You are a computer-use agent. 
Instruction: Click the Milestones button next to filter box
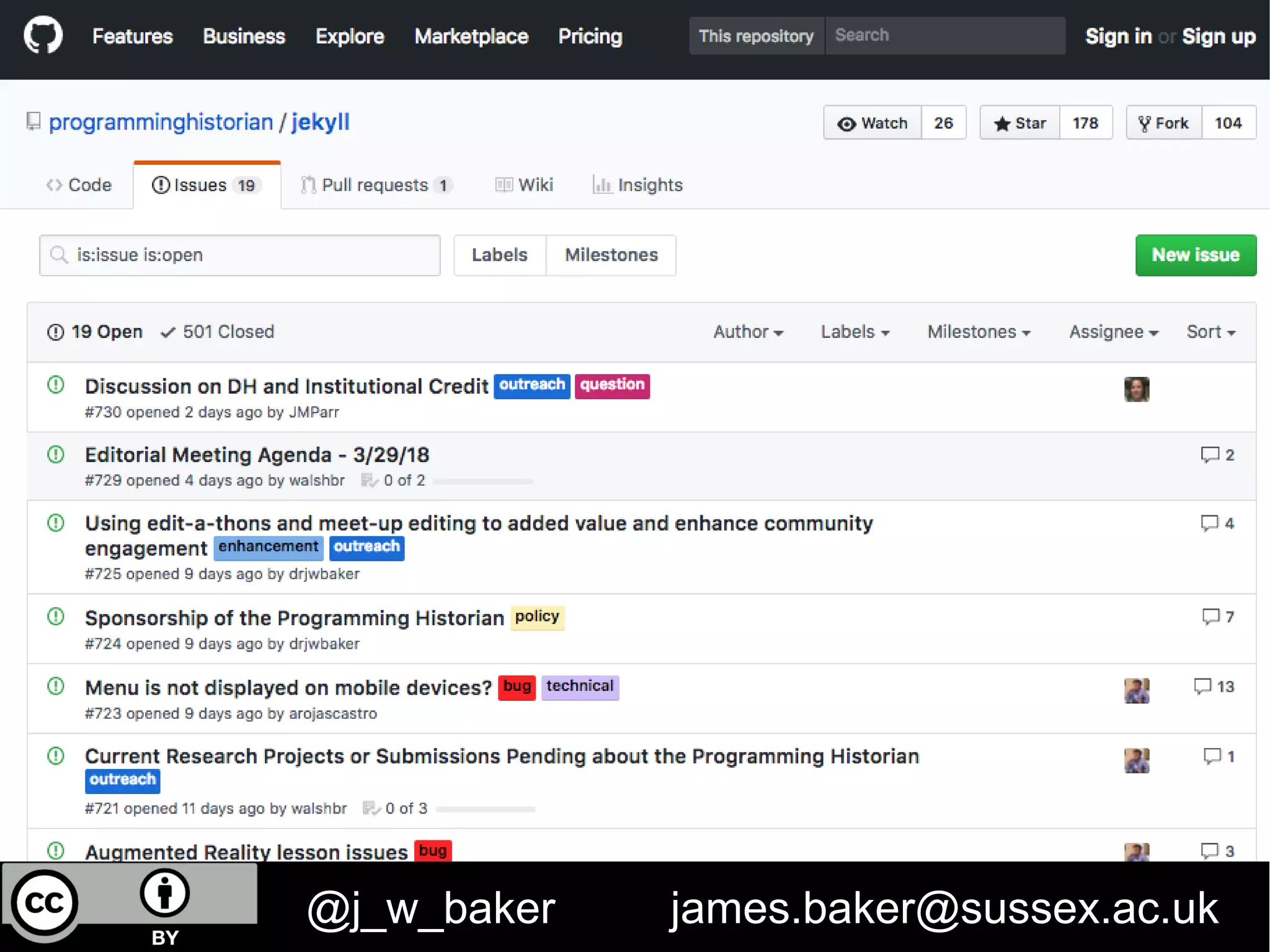[x=611, y=255]
